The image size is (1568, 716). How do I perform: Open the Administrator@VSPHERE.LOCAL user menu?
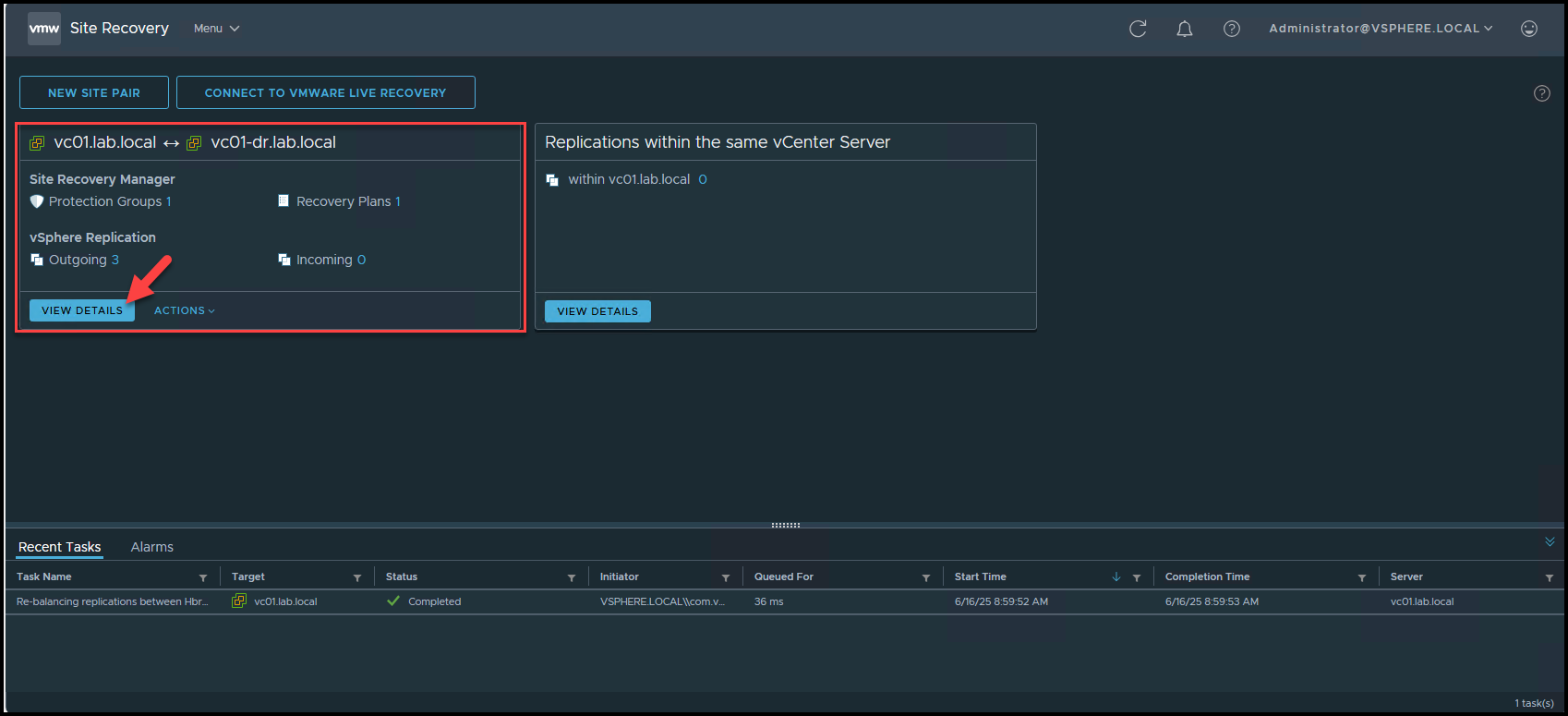[x=1380, y=29]
